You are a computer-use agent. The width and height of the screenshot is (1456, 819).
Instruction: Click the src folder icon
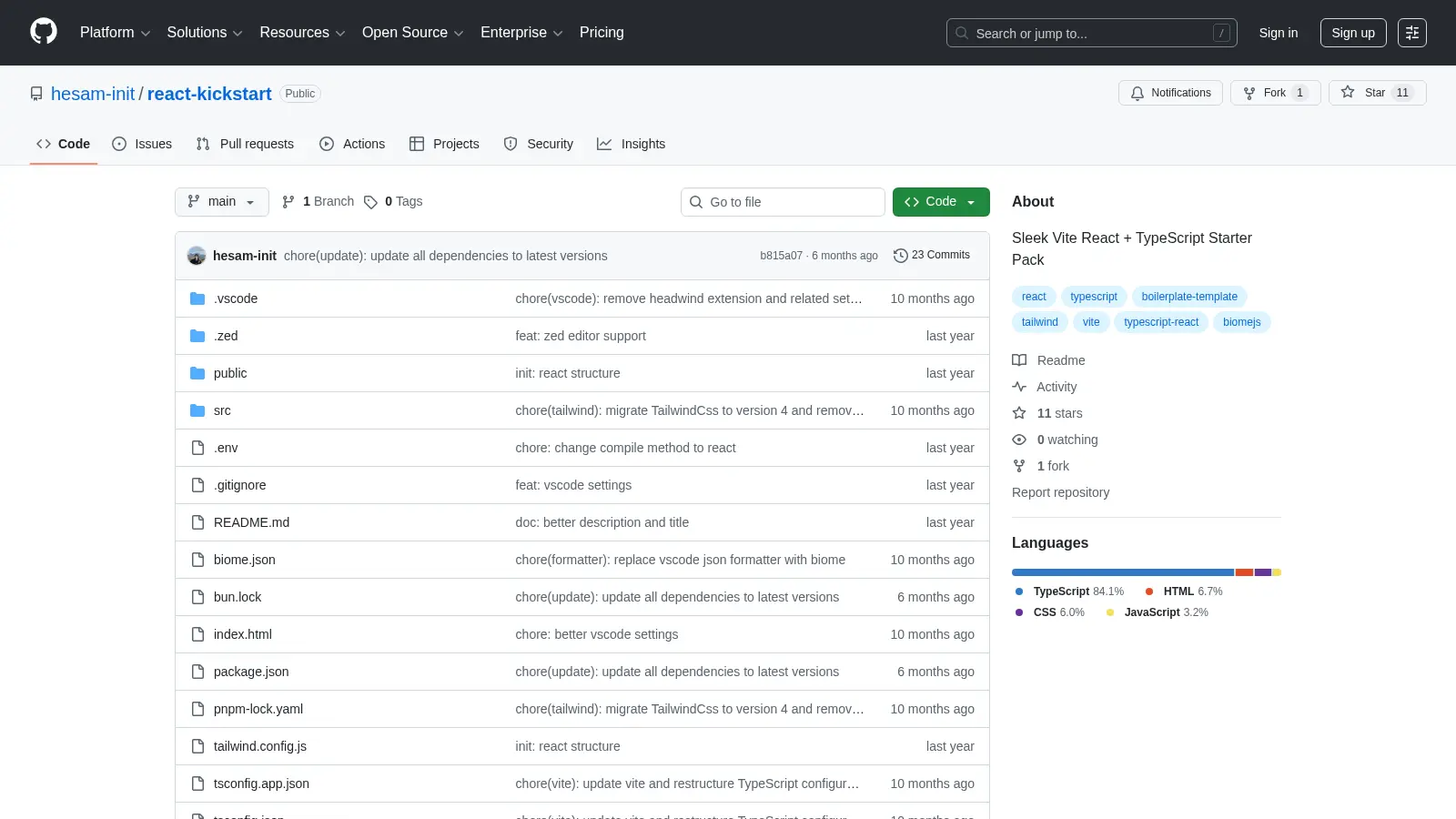pyautogui.click(x=197, y=410)
